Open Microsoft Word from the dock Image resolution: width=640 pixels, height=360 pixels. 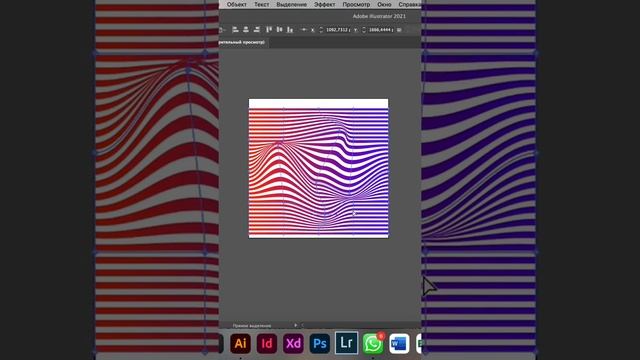coord(399,343)
